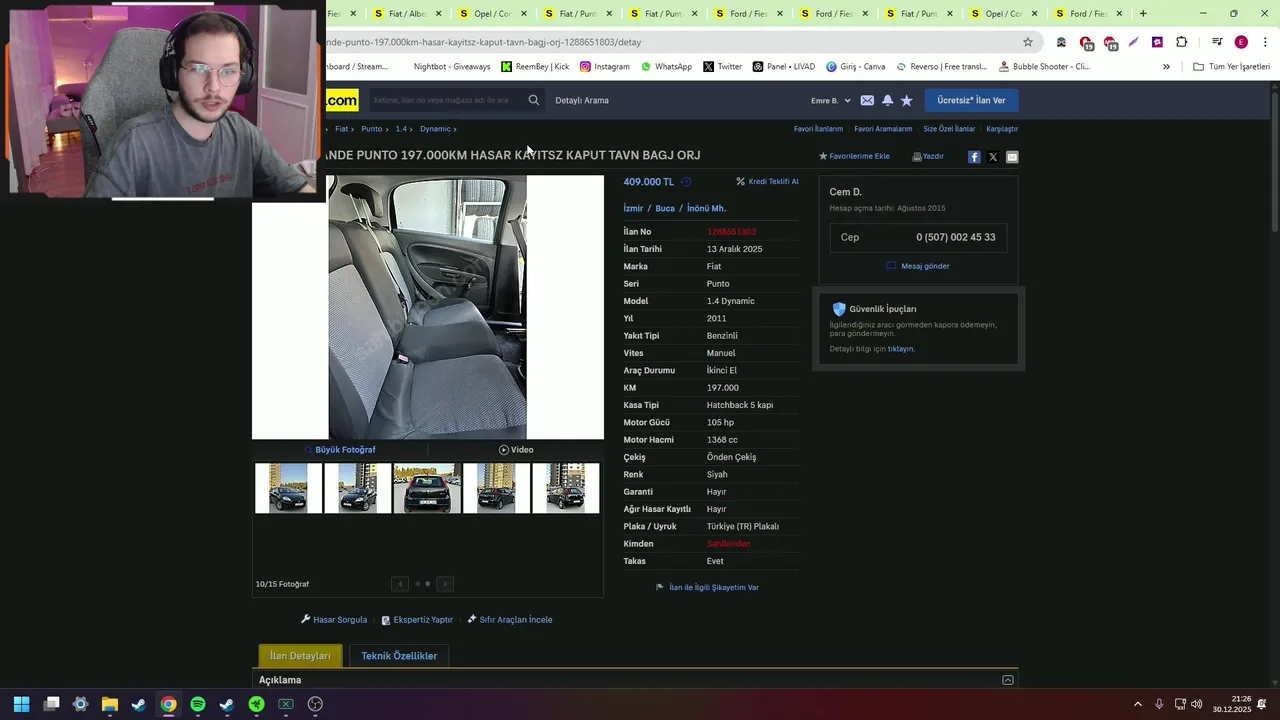Play the listing Video
Viewport: 1280px width, 720px height.
(516, 450)
